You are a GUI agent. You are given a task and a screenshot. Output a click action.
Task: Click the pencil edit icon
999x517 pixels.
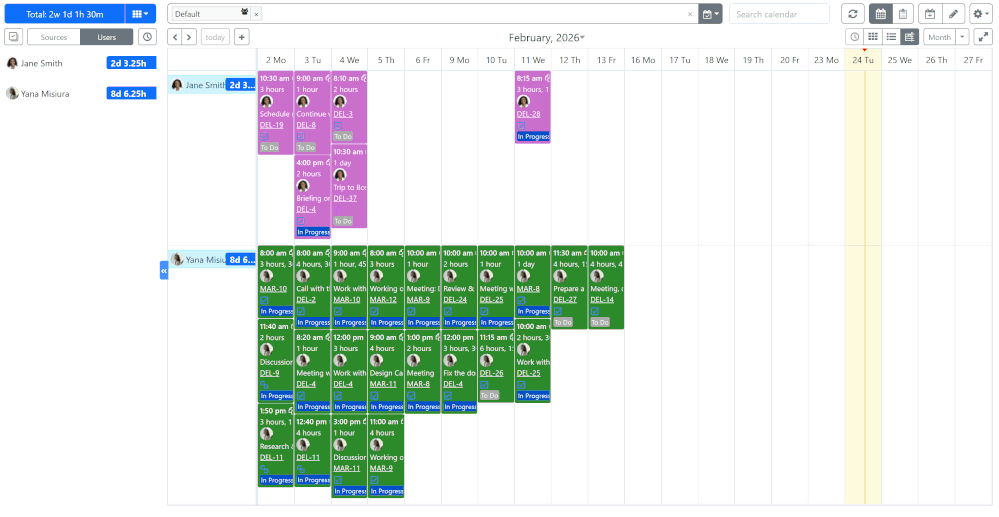point(953,14)
